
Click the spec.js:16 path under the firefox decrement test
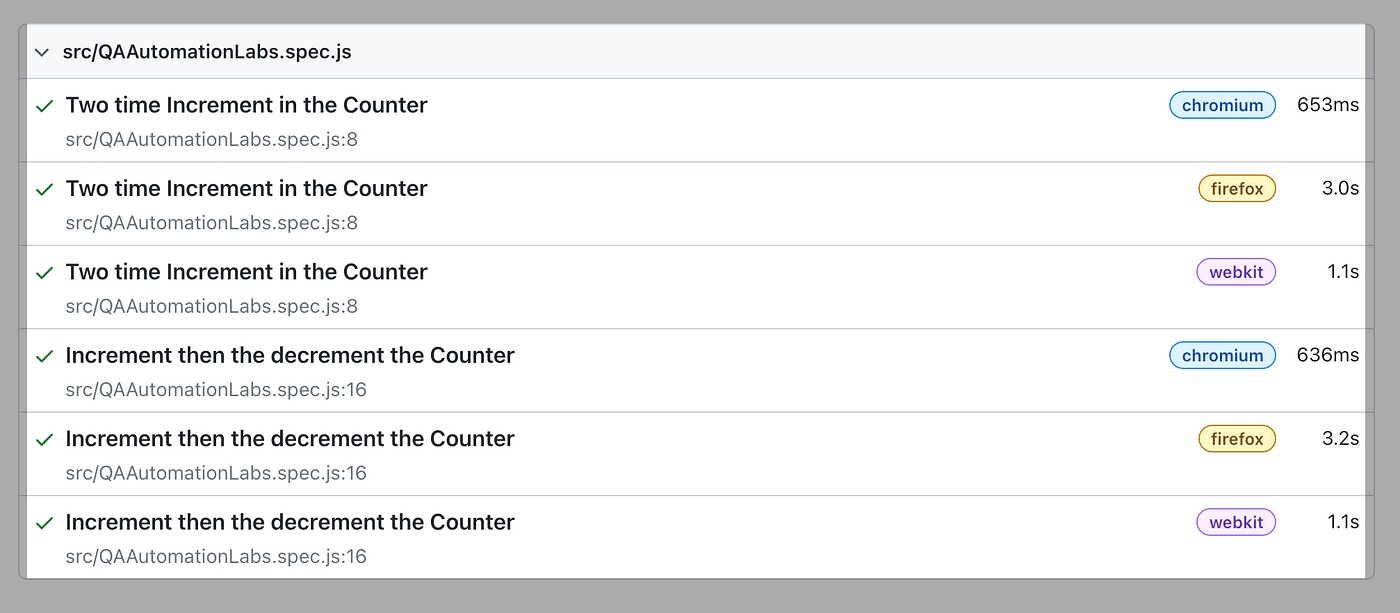[x=216, y=473]
